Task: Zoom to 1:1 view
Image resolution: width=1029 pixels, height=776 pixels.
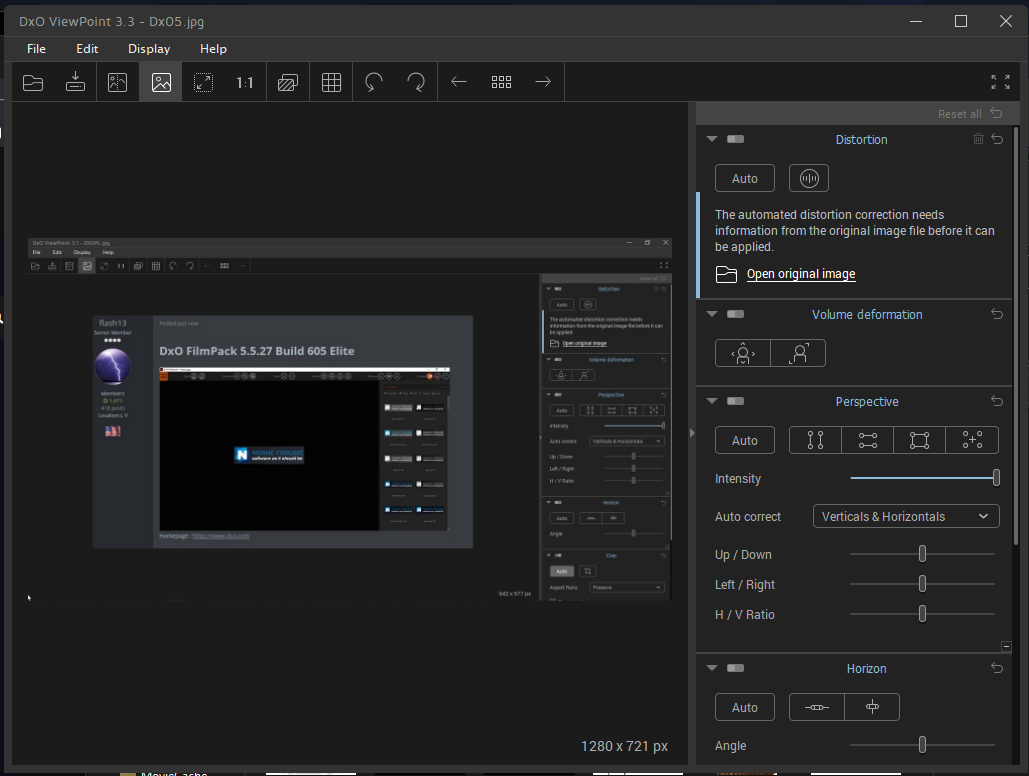Action: click(245, 82)
